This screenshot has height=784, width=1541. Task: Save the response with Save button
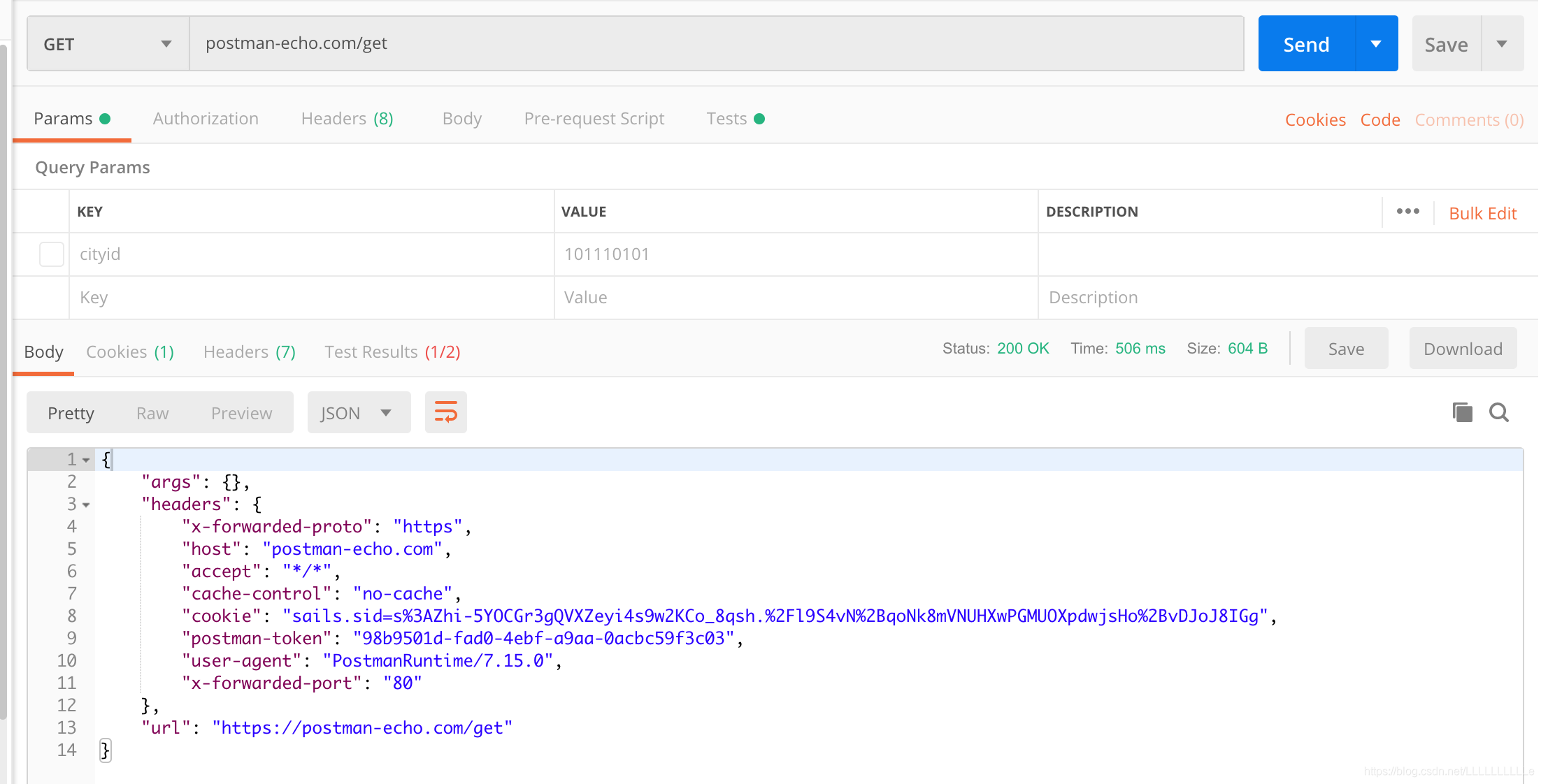1347,349
